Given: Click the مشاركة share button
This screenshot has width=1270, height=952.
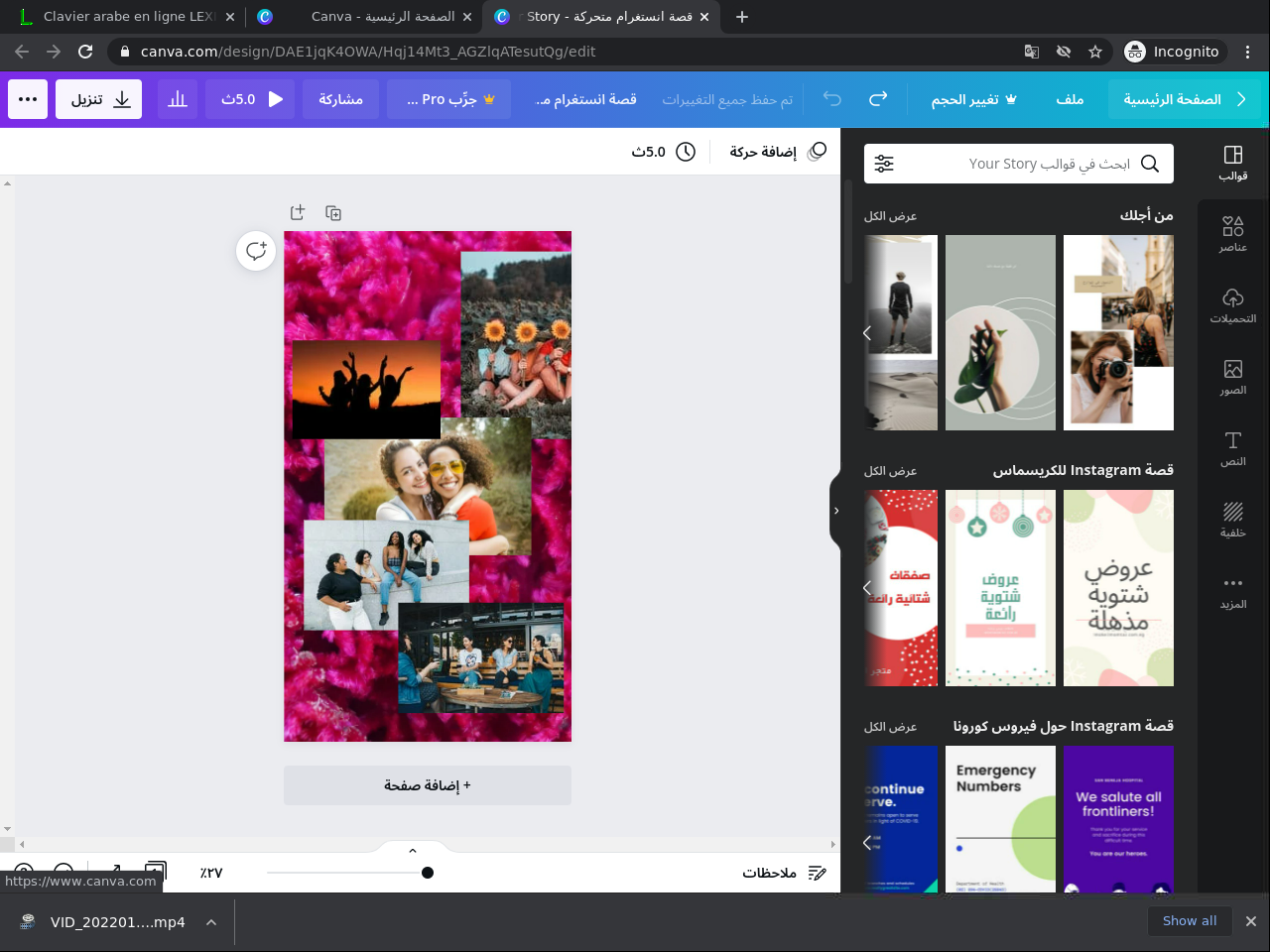Looking at the screenshot, I should (340, 99).
